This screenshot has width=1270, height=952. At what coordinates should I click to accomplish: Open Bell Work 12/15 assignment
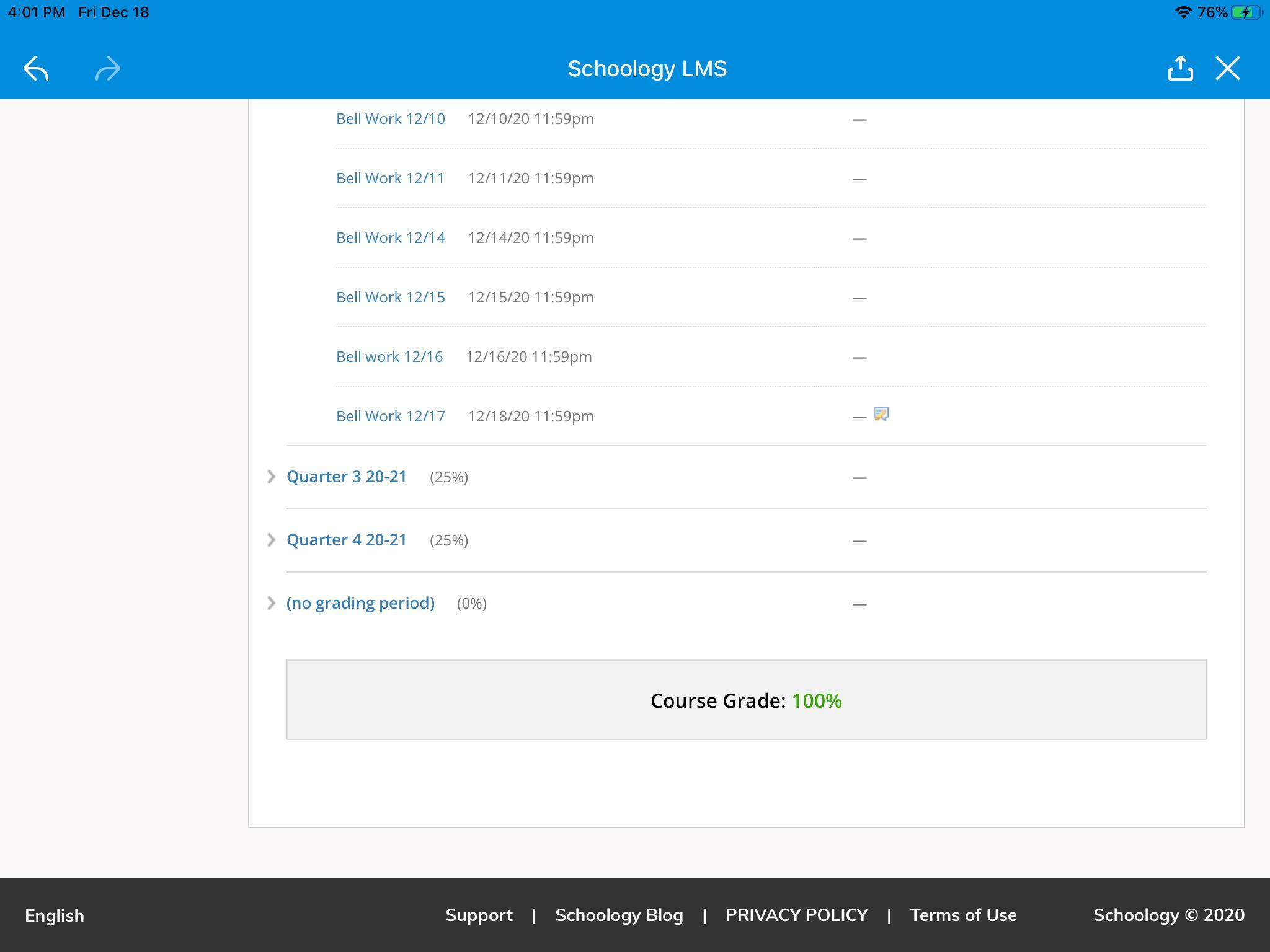(390, 297)
